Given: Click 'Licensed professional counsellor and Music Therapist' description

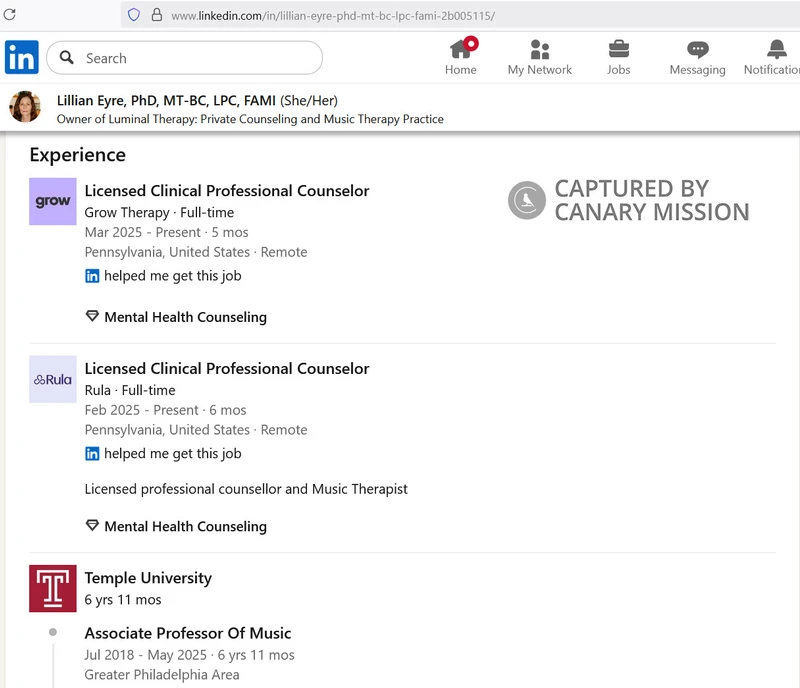Looking at the screenshot, I should (246, 489).
